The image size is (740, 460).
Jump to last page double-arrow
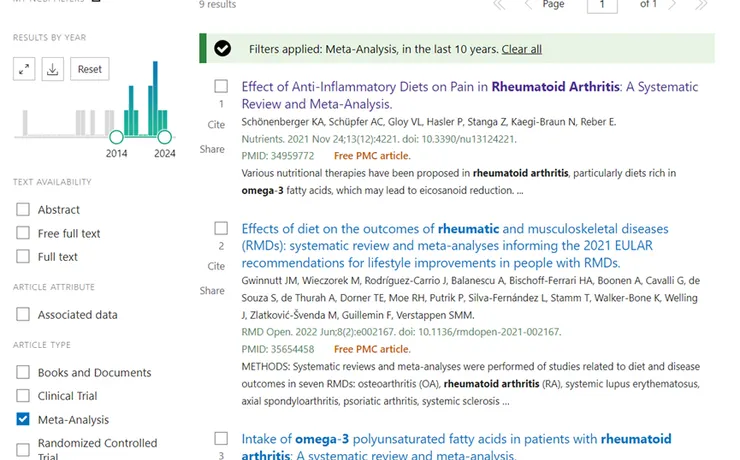[x=701, y=5]
